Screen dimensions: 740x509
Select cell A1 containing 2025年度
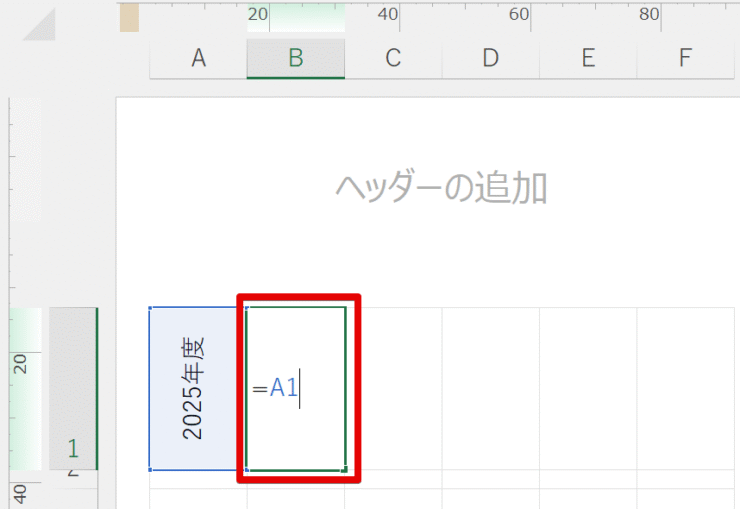coord(198,389)
